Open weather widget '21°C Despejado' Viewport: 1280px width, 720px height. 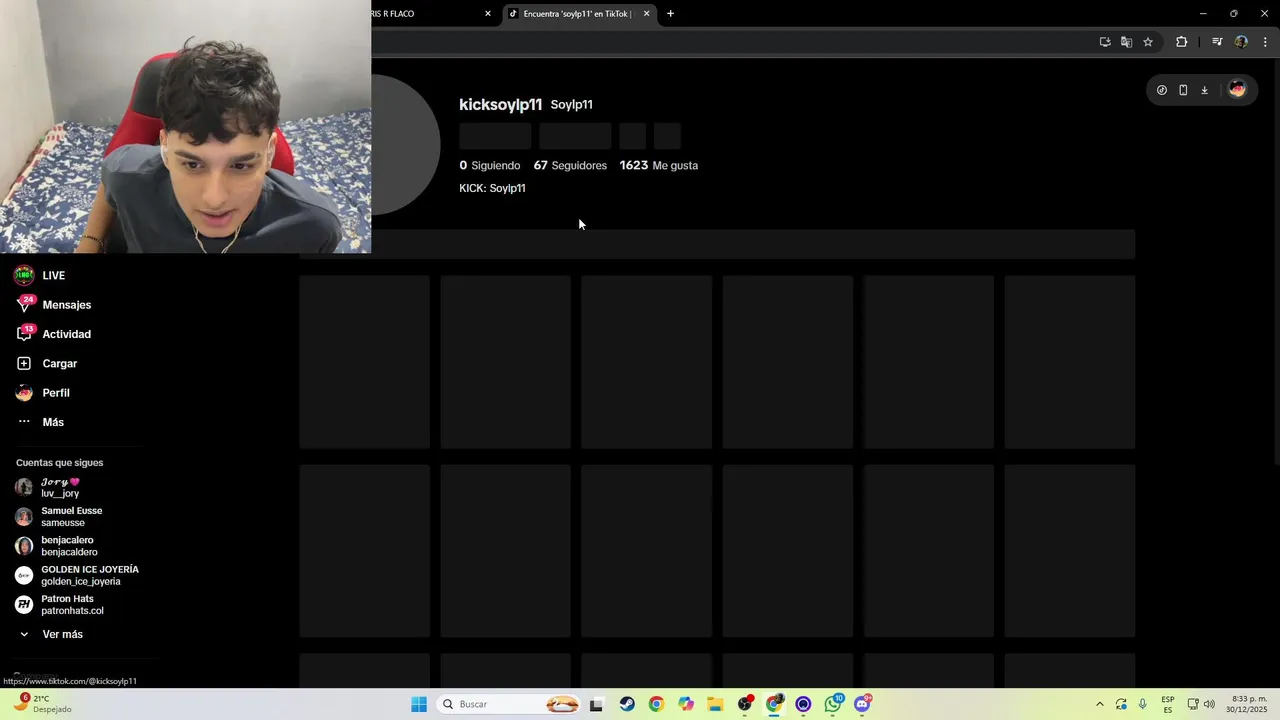click(42, 704)
